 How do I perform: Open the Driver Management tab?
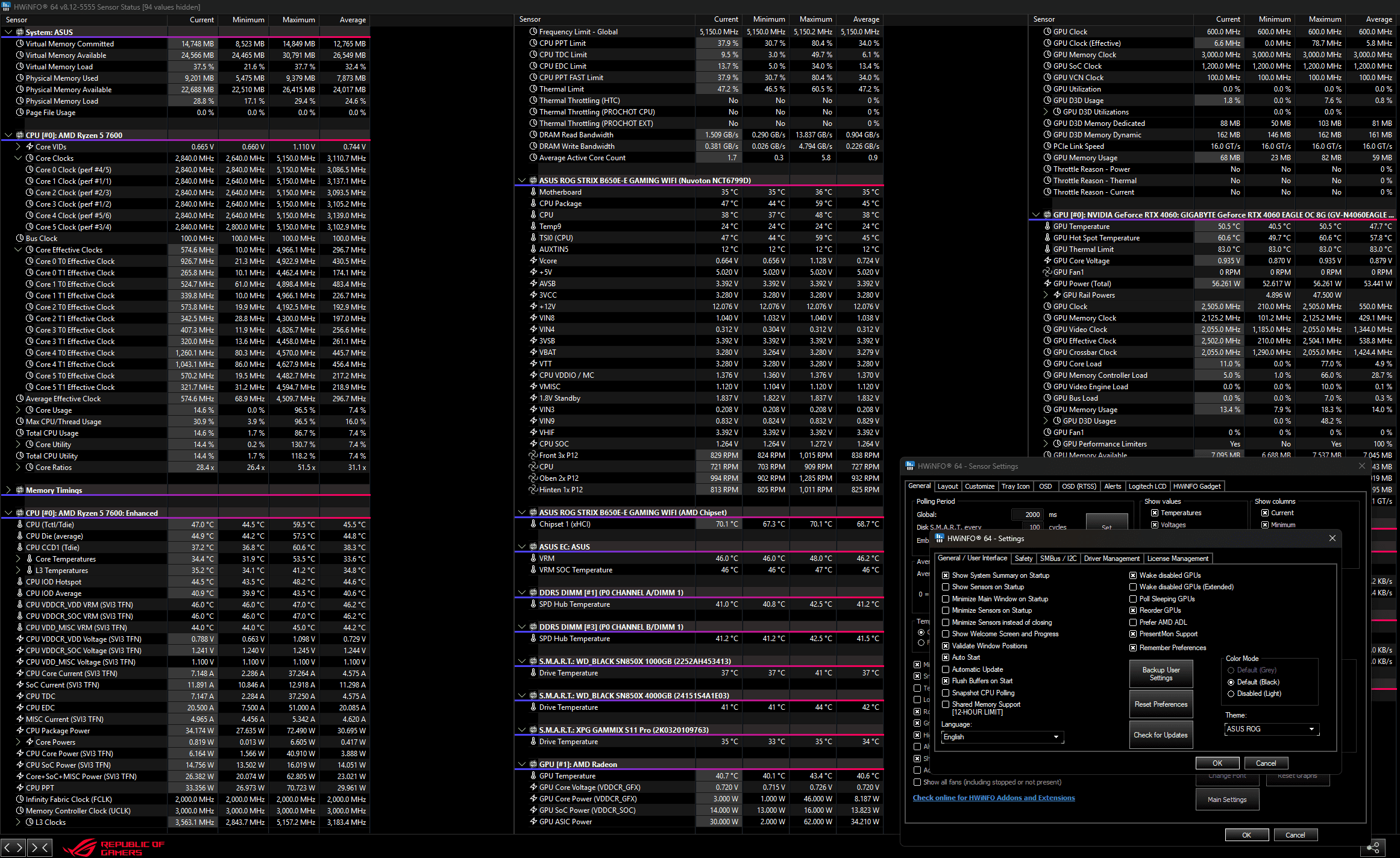(1111, 559)
